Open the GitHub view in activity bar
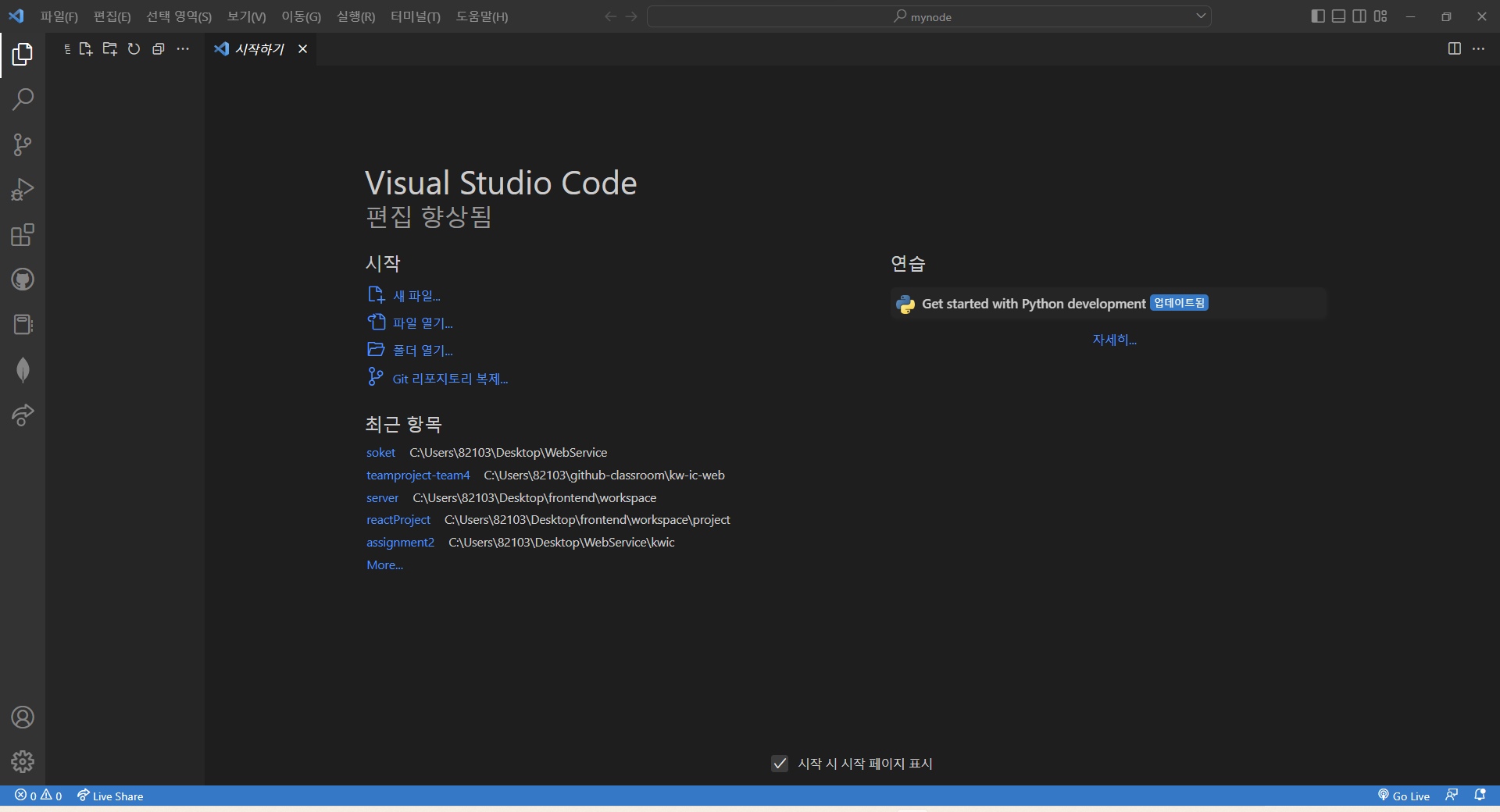This screenshot has height=812, width=1500. click(23, 280)
